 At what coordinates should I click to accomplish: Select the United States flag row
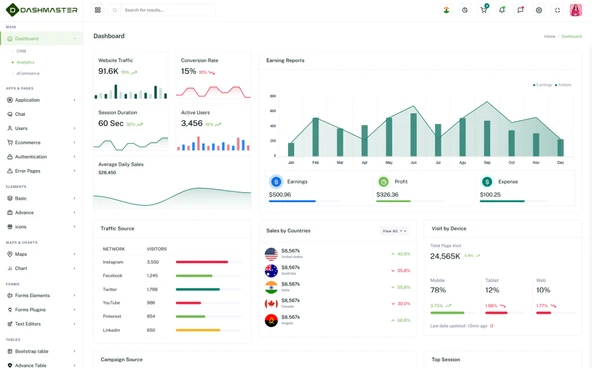coord(337,254)
